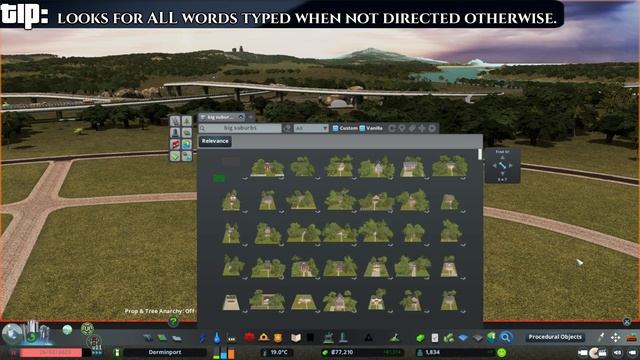
Task: Click the left arrow in rotation panel
Action: coord(494,166)
